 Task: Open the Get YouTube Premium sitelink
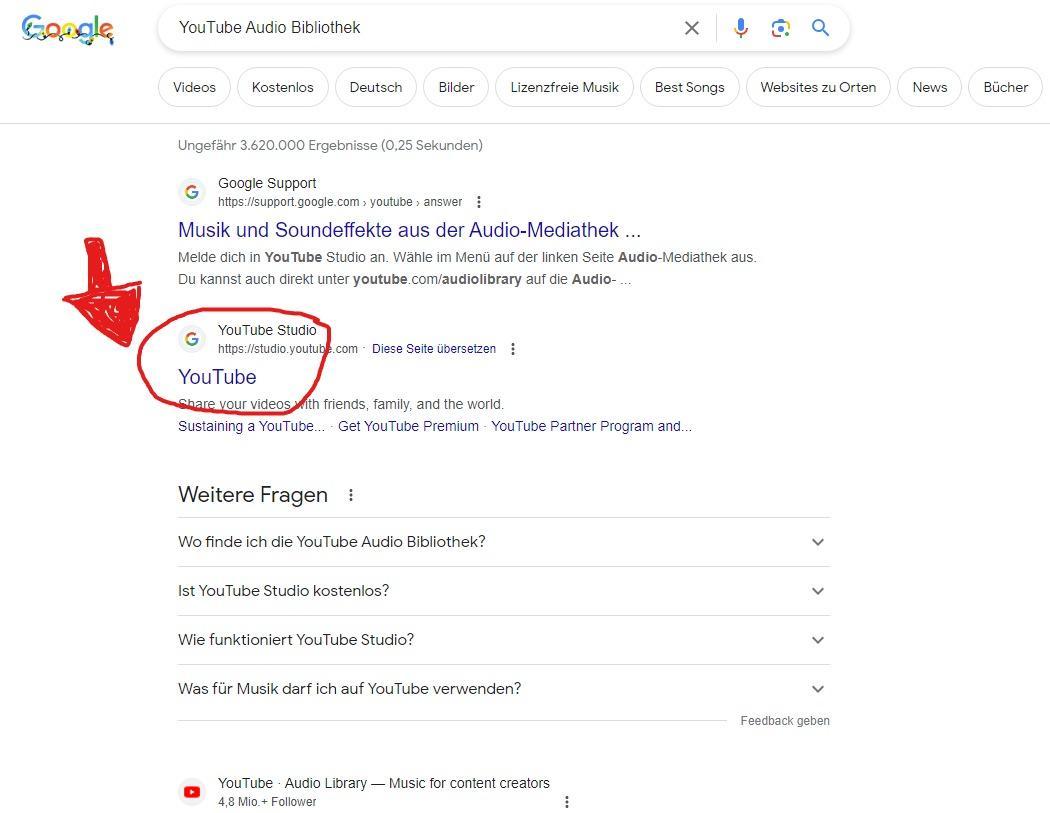click(408, 426)
